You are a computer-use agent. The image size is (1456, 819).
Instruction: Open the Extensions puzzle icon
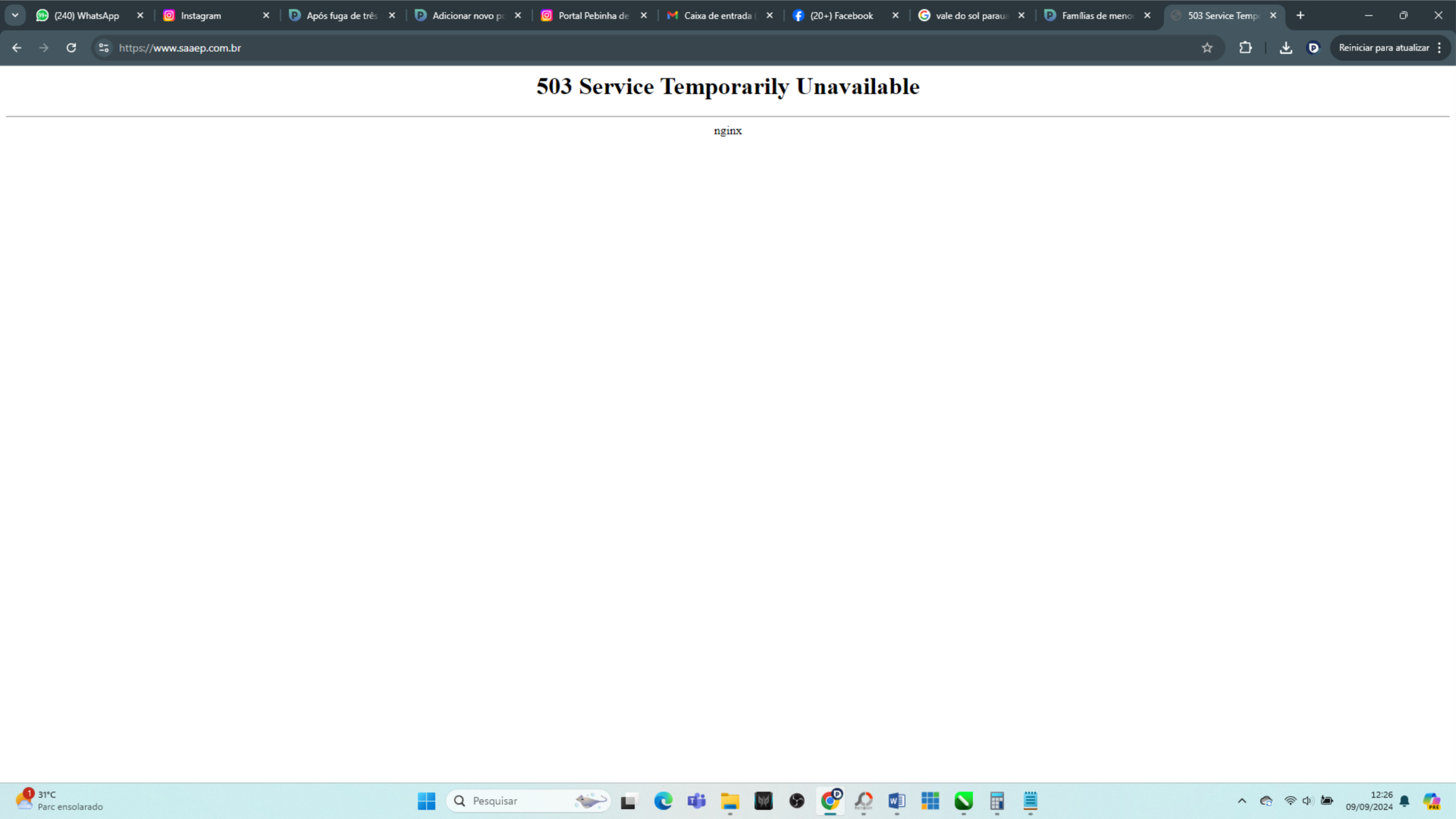click(1246, 48)
